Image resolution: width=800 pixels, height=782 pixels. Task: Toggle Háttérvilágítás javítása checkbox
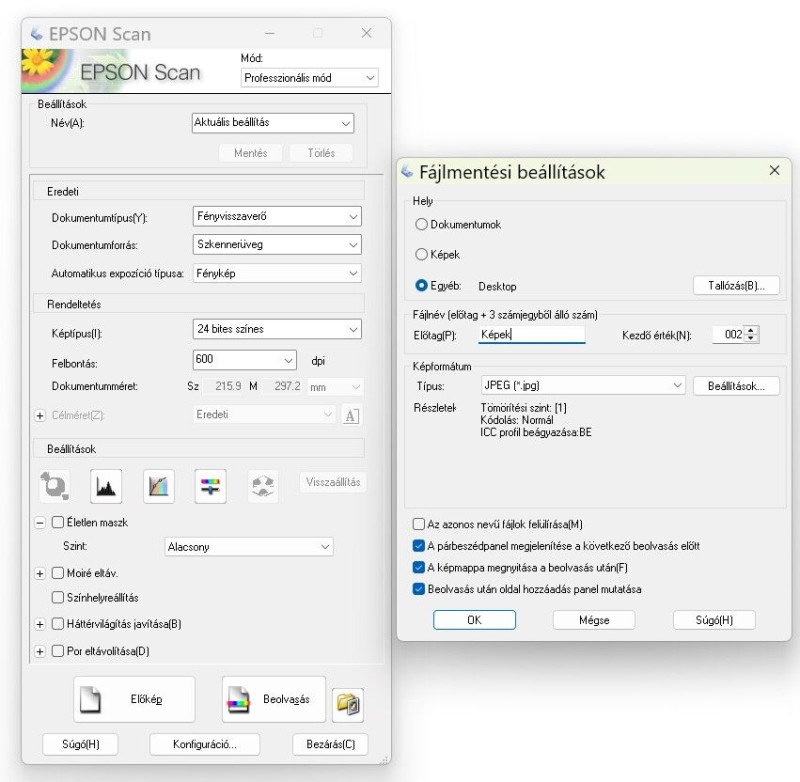[x=58, y=623]
